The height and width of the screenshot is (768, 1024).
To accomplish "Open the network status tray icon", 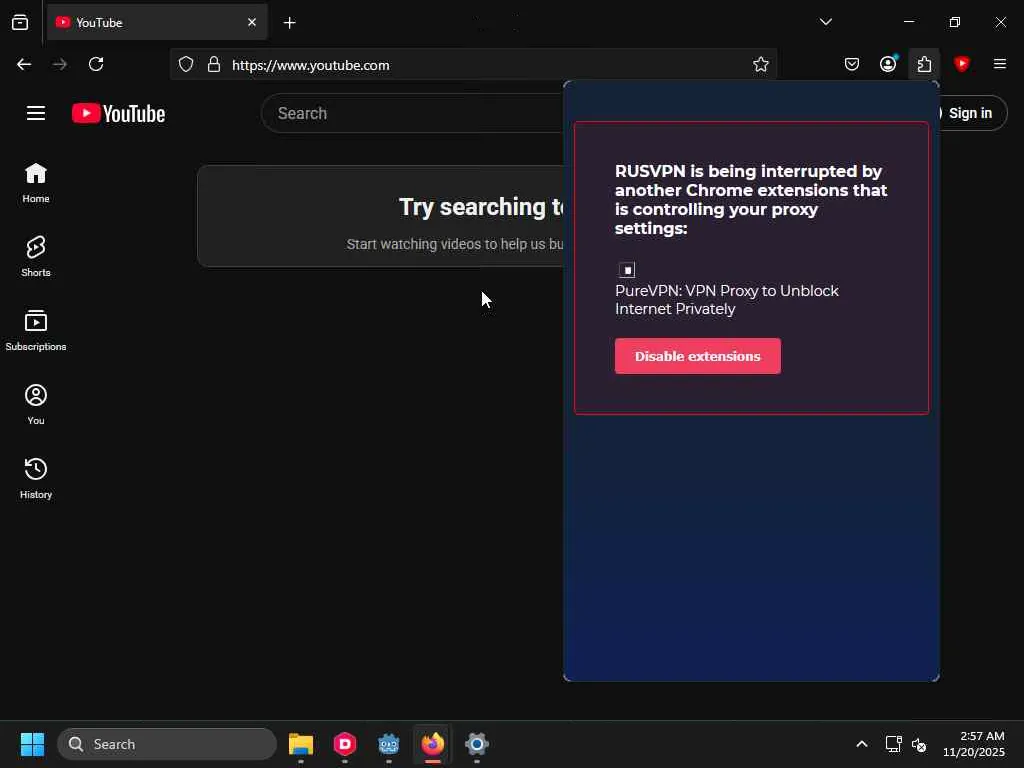I will coord(893,744).
